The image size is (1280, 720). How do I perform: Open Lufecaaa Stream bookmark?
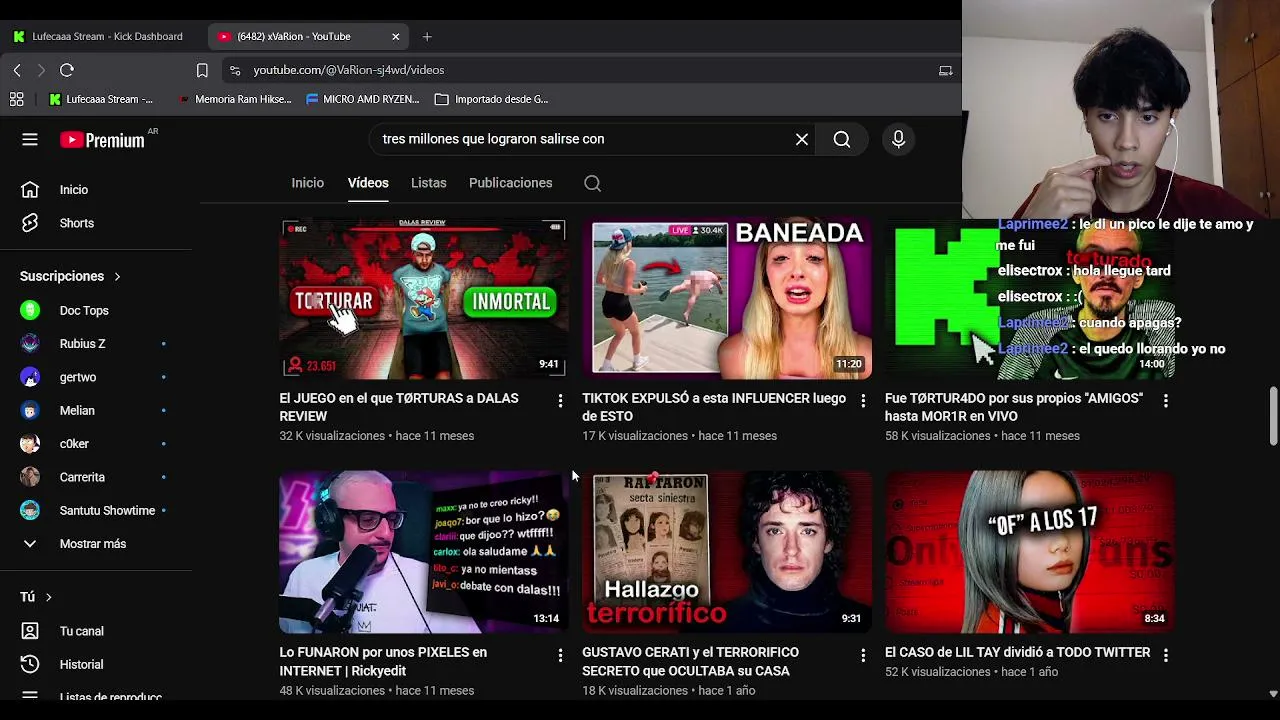pyautogui.click(x=101, y=99)
